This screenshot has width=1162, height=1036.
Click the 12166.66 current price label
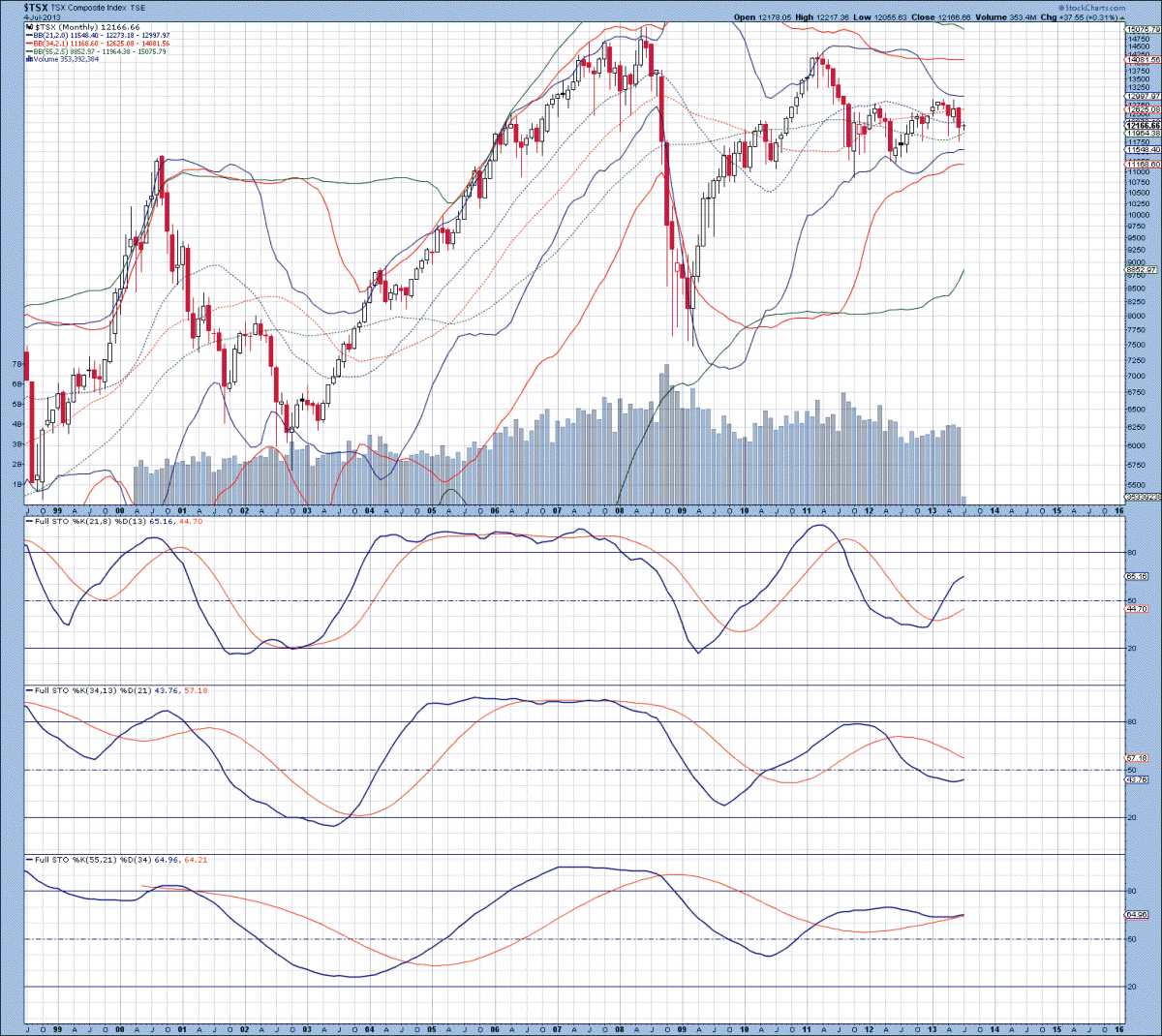point(1143,126)
